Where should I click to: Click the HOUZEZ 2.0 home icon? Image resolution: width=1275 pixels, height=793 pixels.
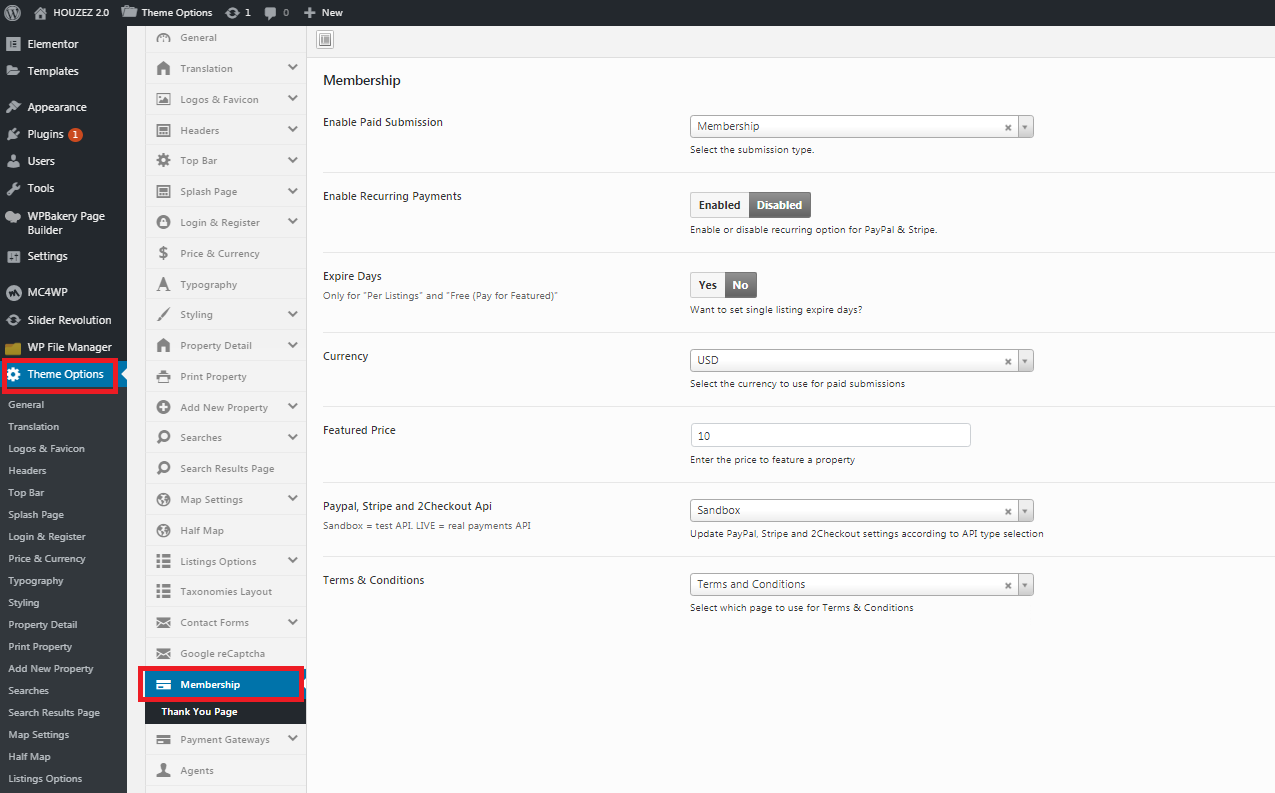click(40, 12)
